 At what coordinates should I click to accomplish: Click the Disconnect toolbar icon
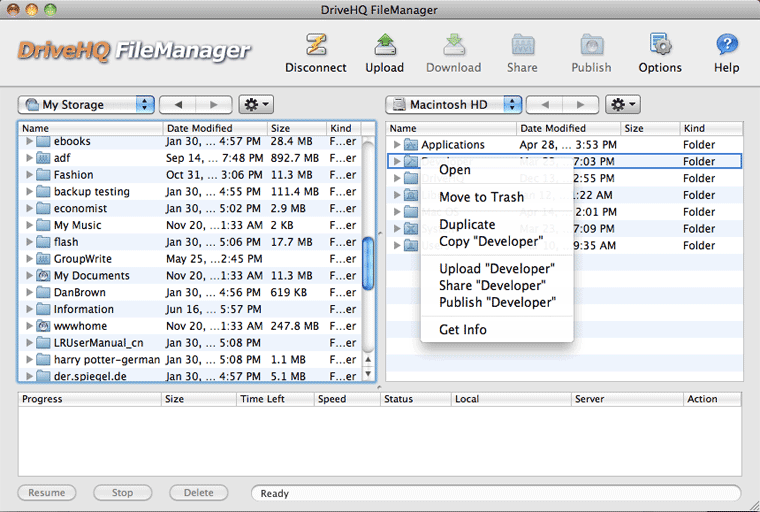pyautogui.click(x=316, y=45)
